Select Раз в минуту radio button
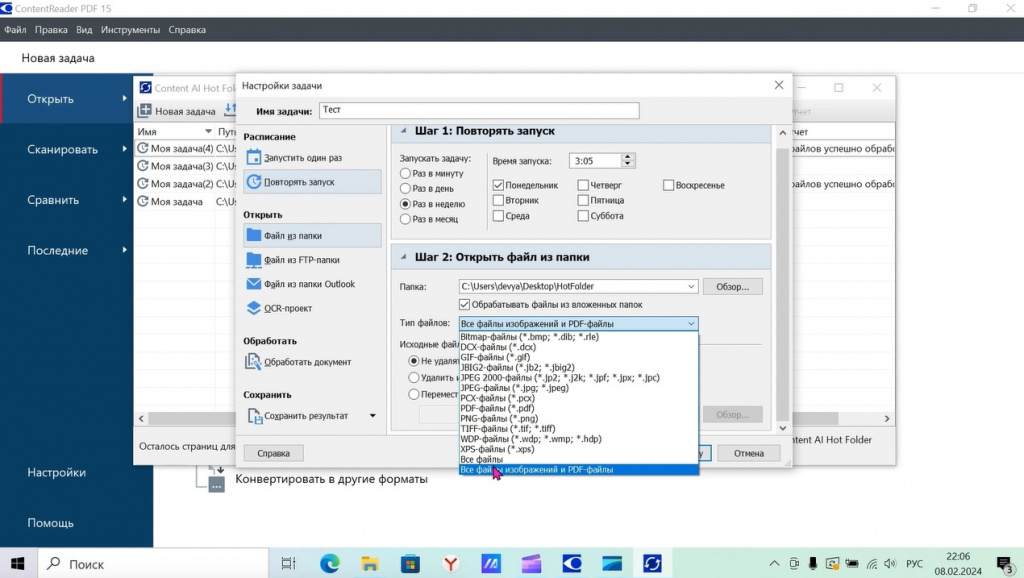Viewport: 1024px width, 578px height. tap(405, 173)
